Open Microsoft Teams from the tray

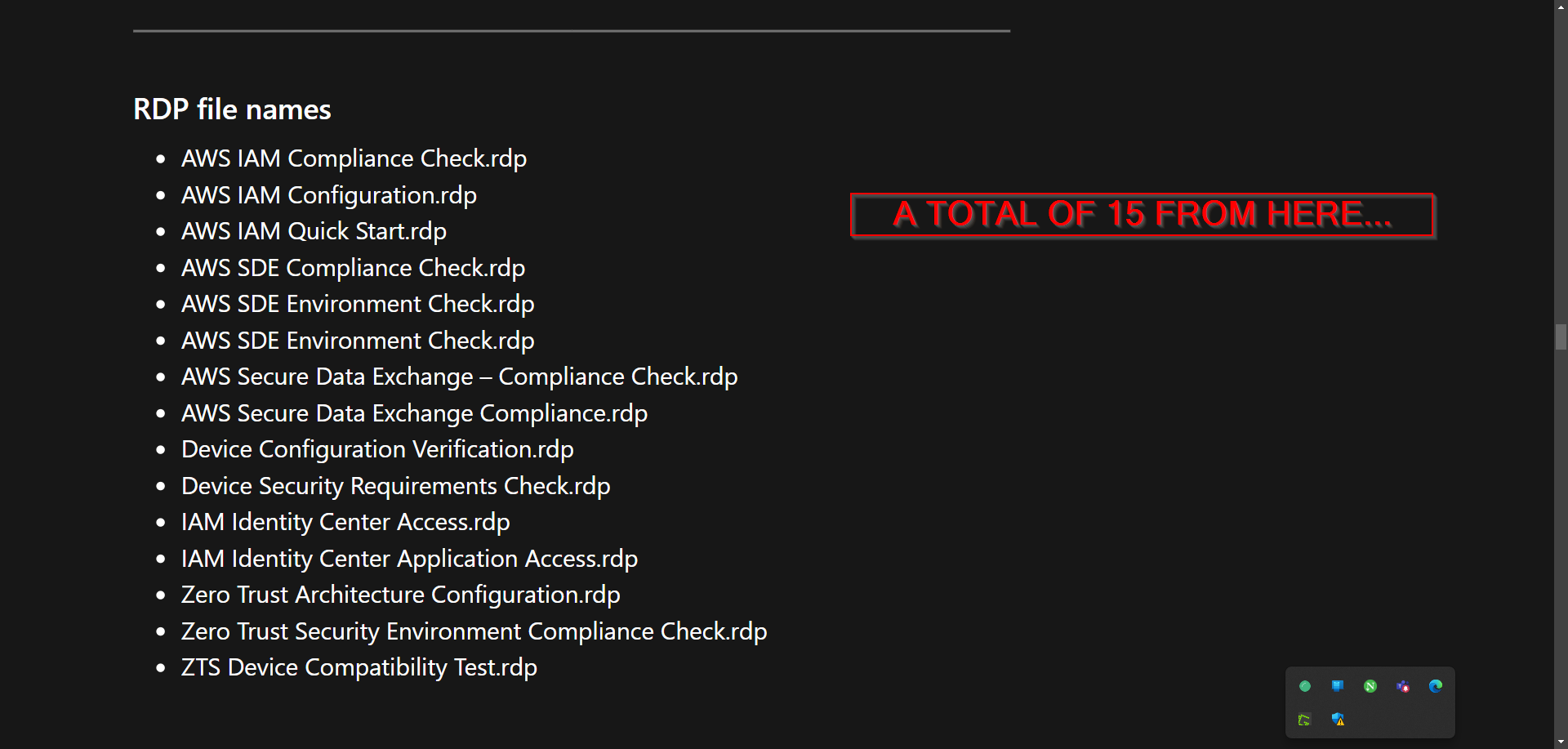(1403, 686)
